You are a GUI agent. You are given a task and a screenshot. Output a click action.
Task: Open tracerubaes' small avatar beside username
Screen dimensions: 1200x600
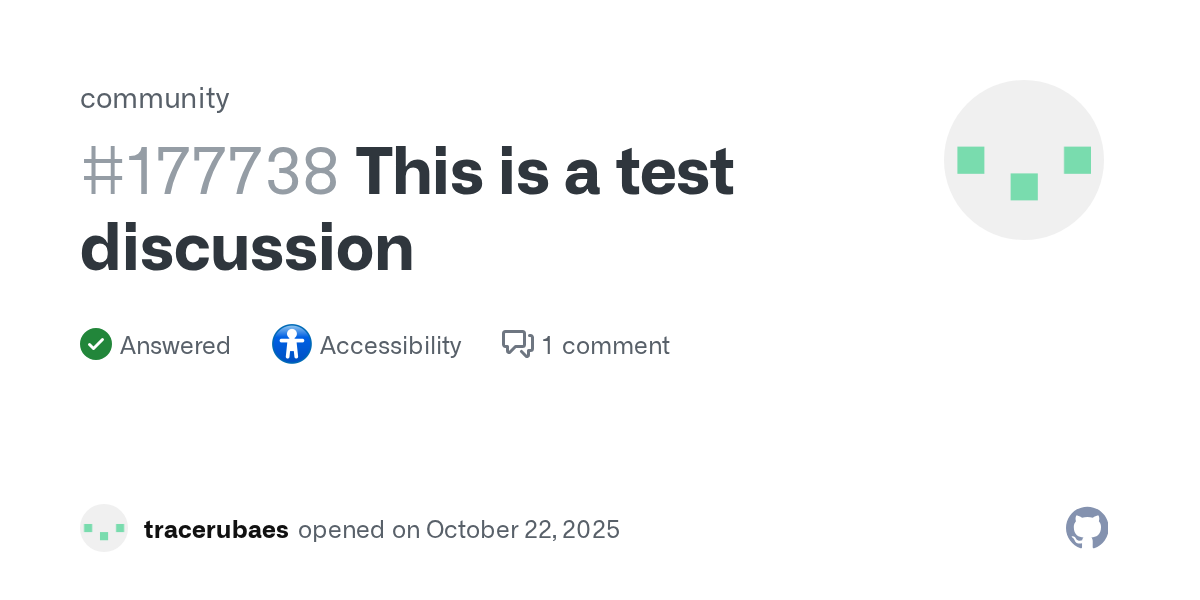[x=104, y=528]
